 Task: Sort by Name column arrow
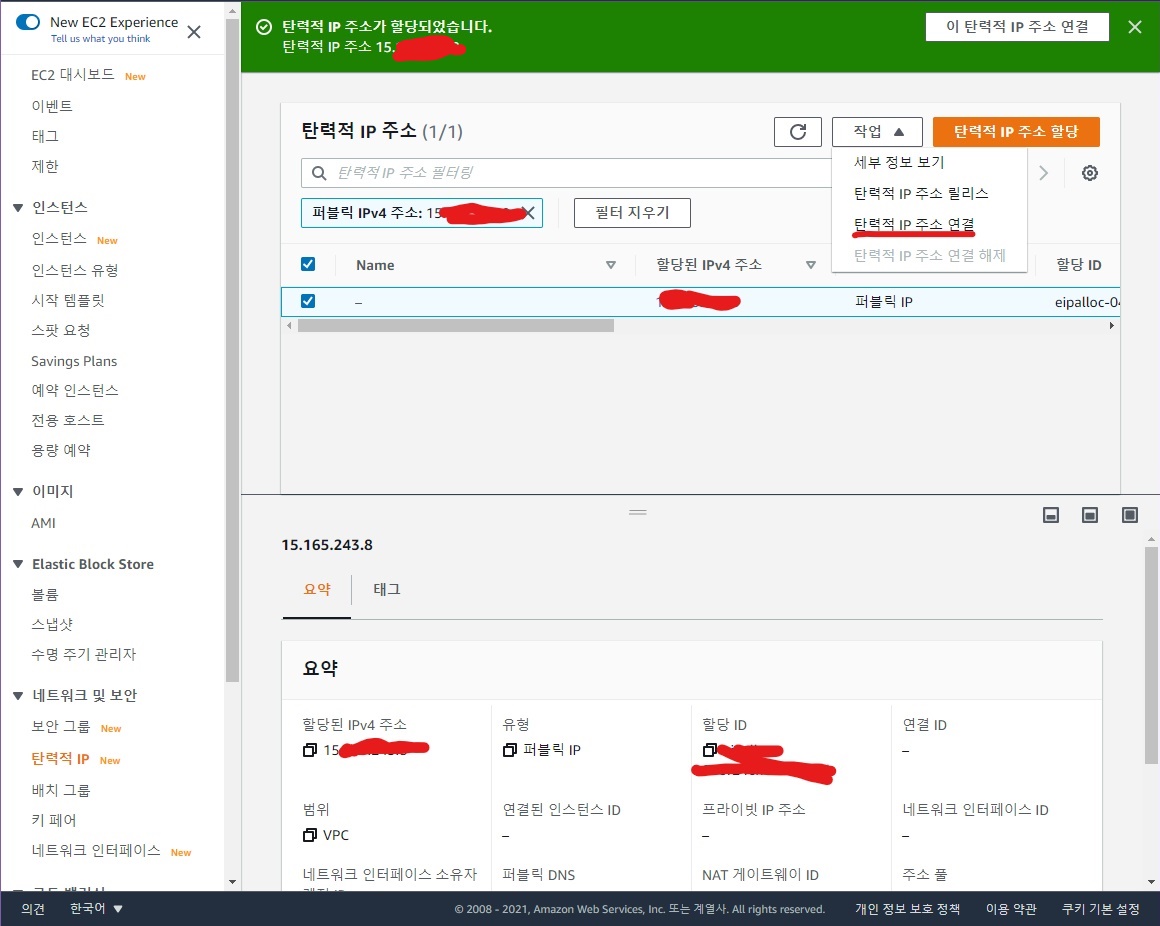[611, 265]
